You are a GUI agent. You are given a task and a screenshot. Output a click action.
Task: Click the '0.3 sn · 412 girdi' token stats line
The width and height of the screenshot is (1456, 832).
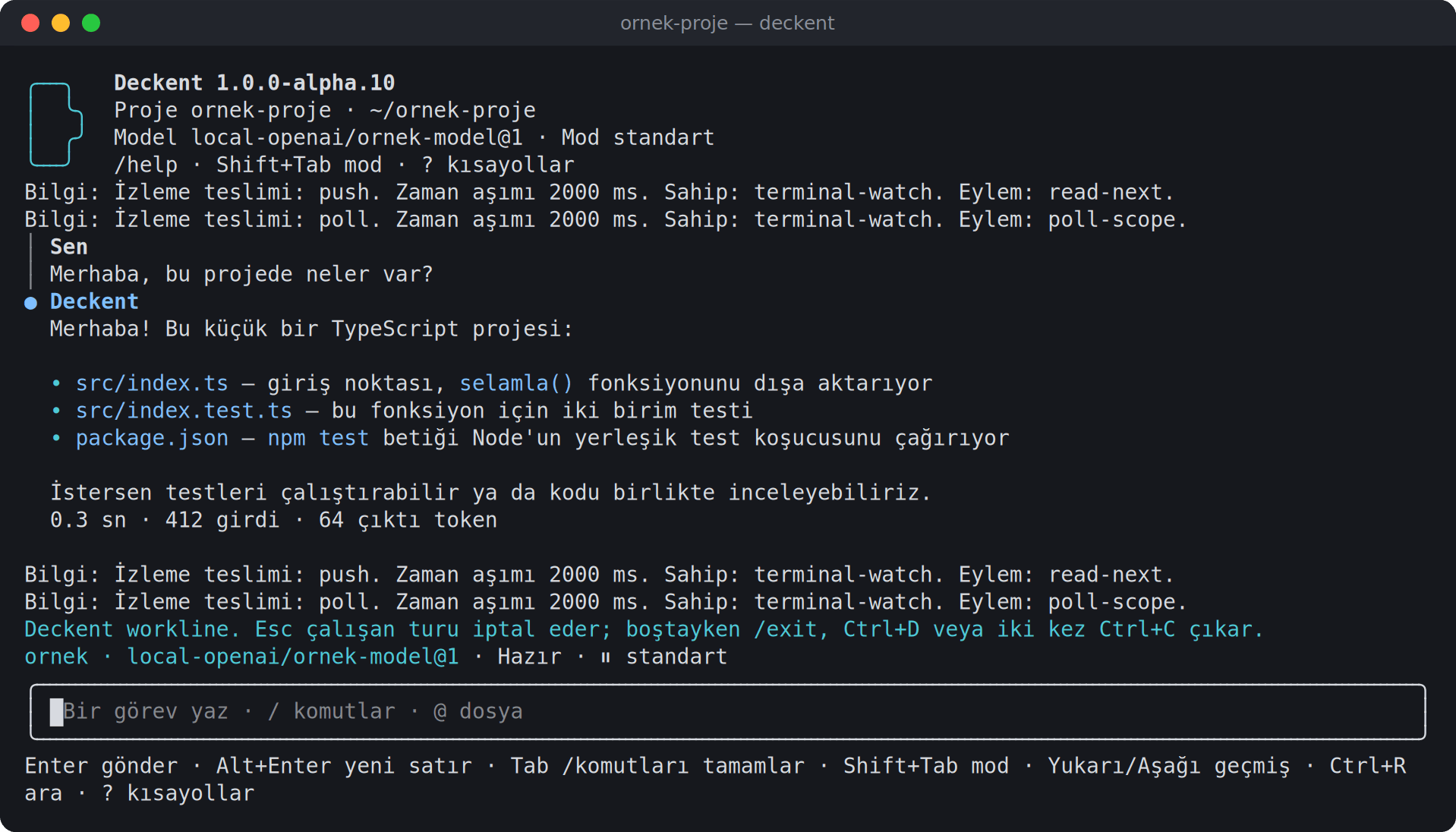[x=273, y=520]
